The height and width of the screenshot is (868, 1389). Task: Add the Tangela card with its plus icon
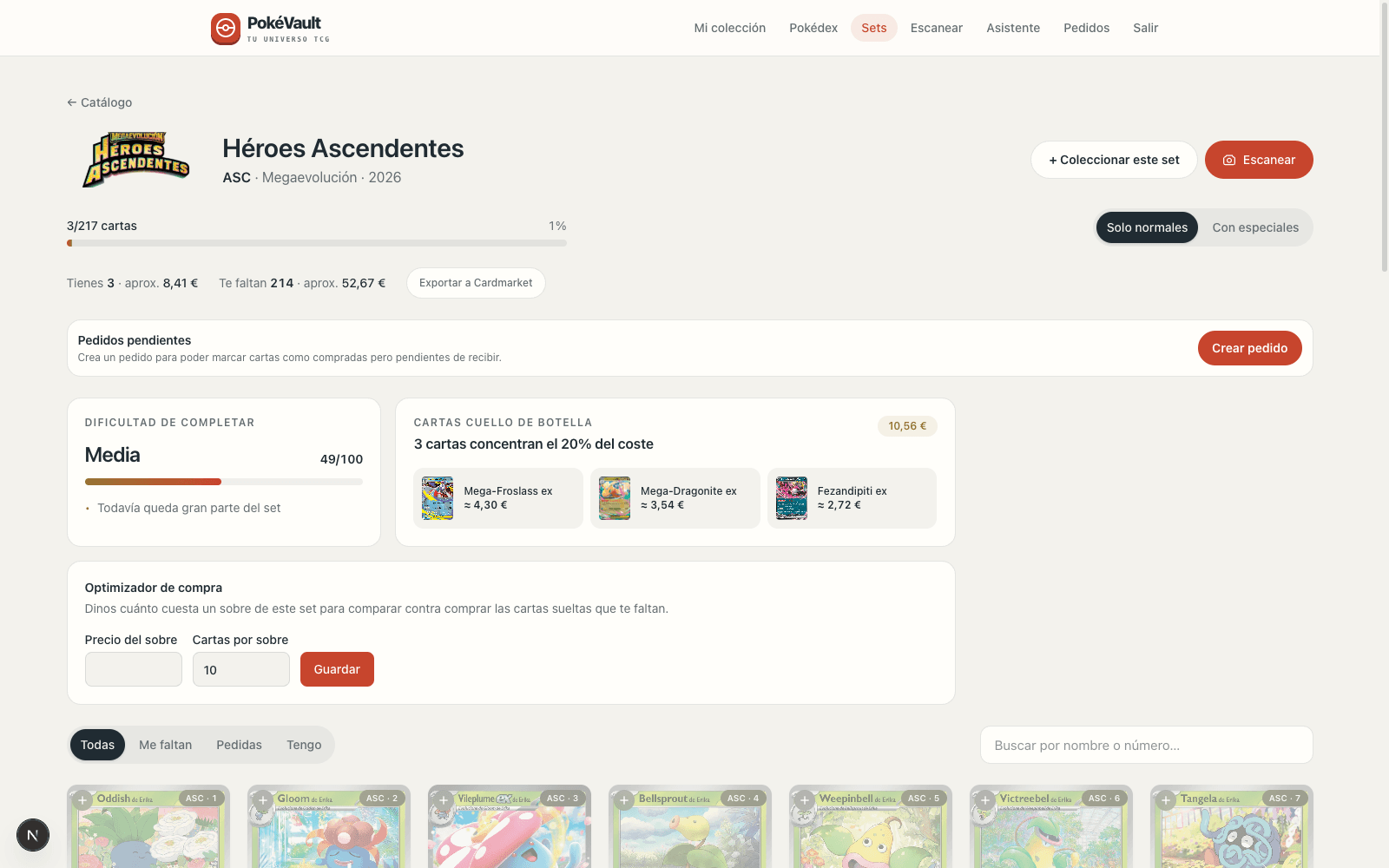point(1166,800)
